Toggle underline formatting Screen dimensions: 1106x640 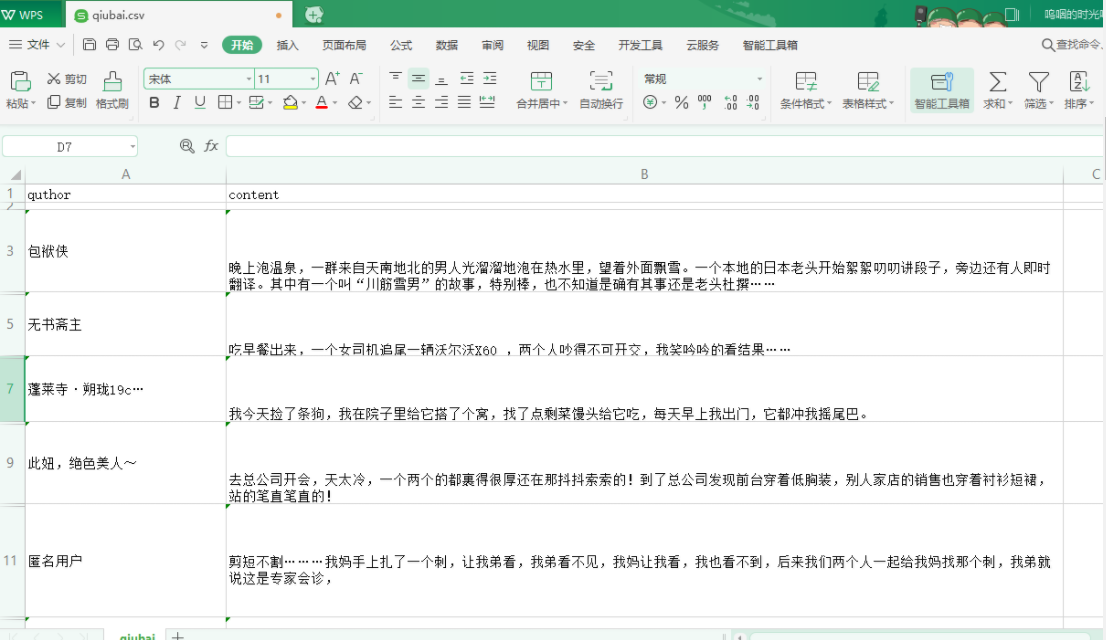pyautogui.click(x=200, y=103)
